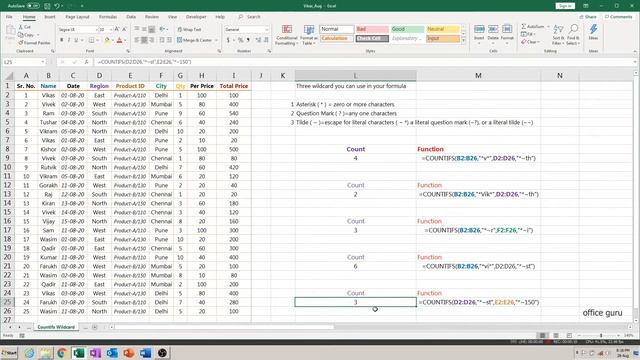This screenshot has width=640, height=360.
Task: Open the File tab
Action: tap(9, 17)
